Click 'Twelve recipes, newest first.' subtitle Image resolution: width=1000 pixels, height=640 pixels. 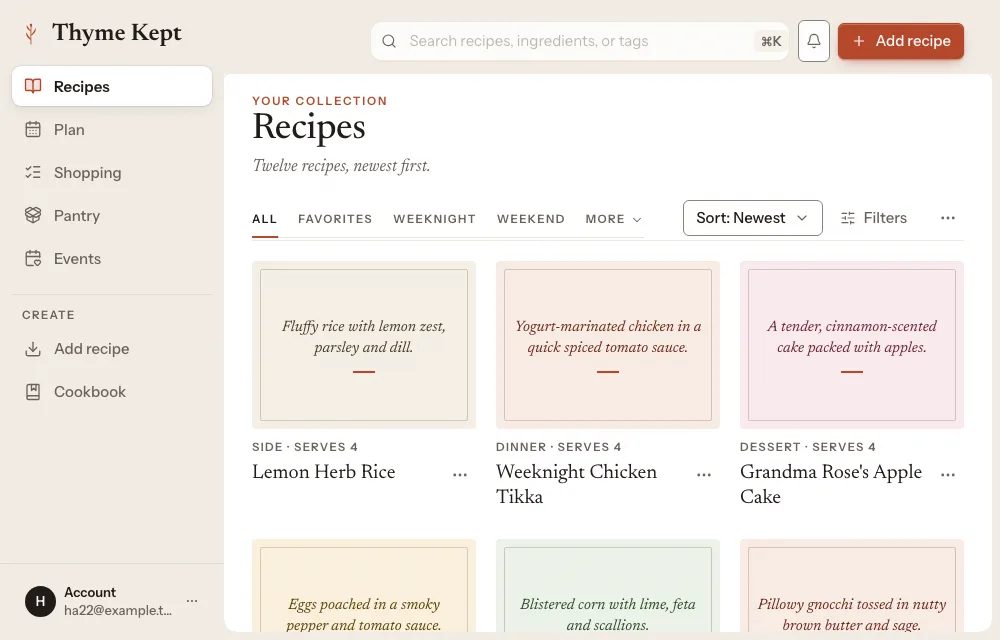point(341,166)
